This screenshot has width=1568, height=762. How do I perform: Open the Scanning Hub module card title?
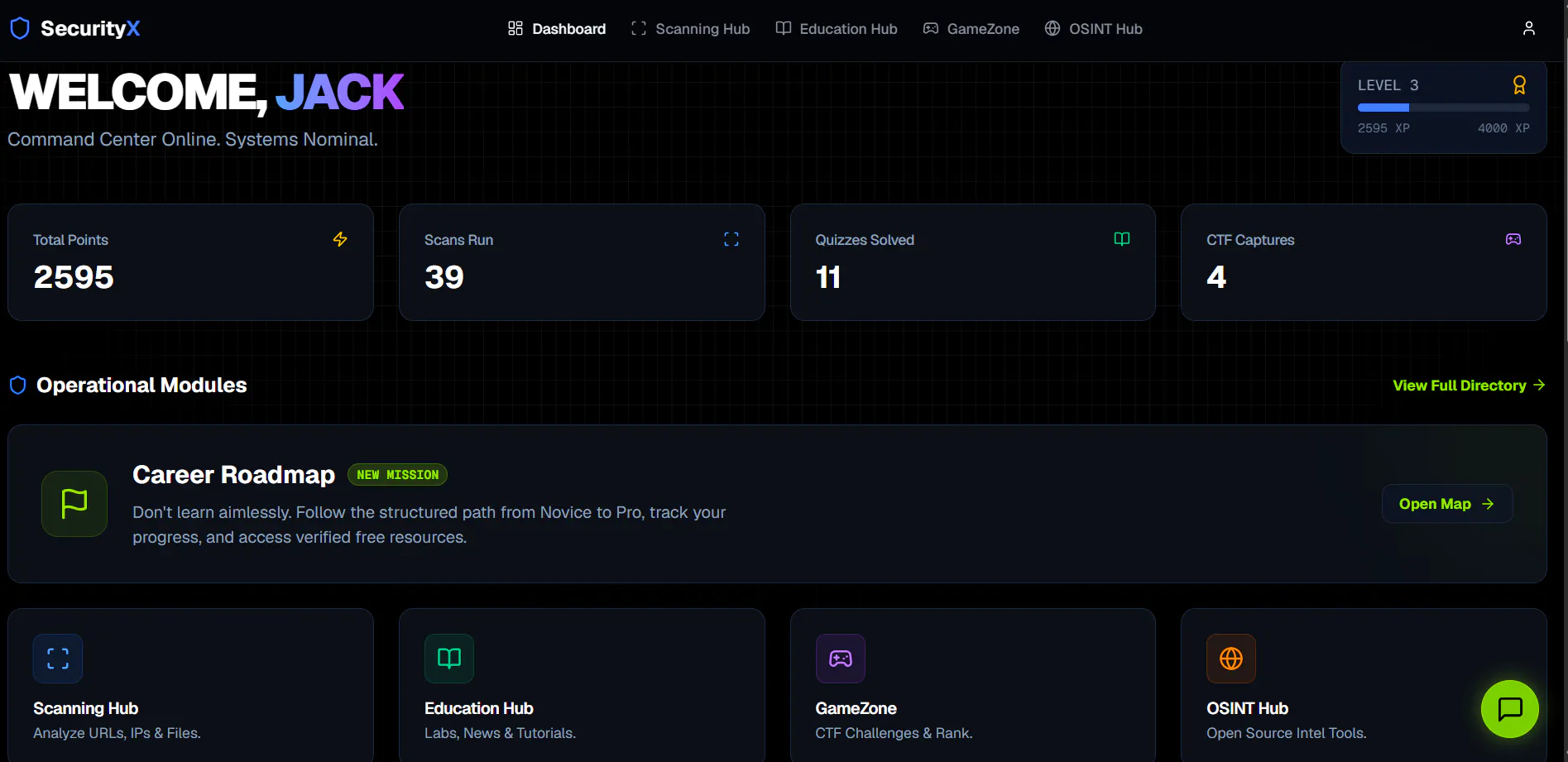[85, 708]
